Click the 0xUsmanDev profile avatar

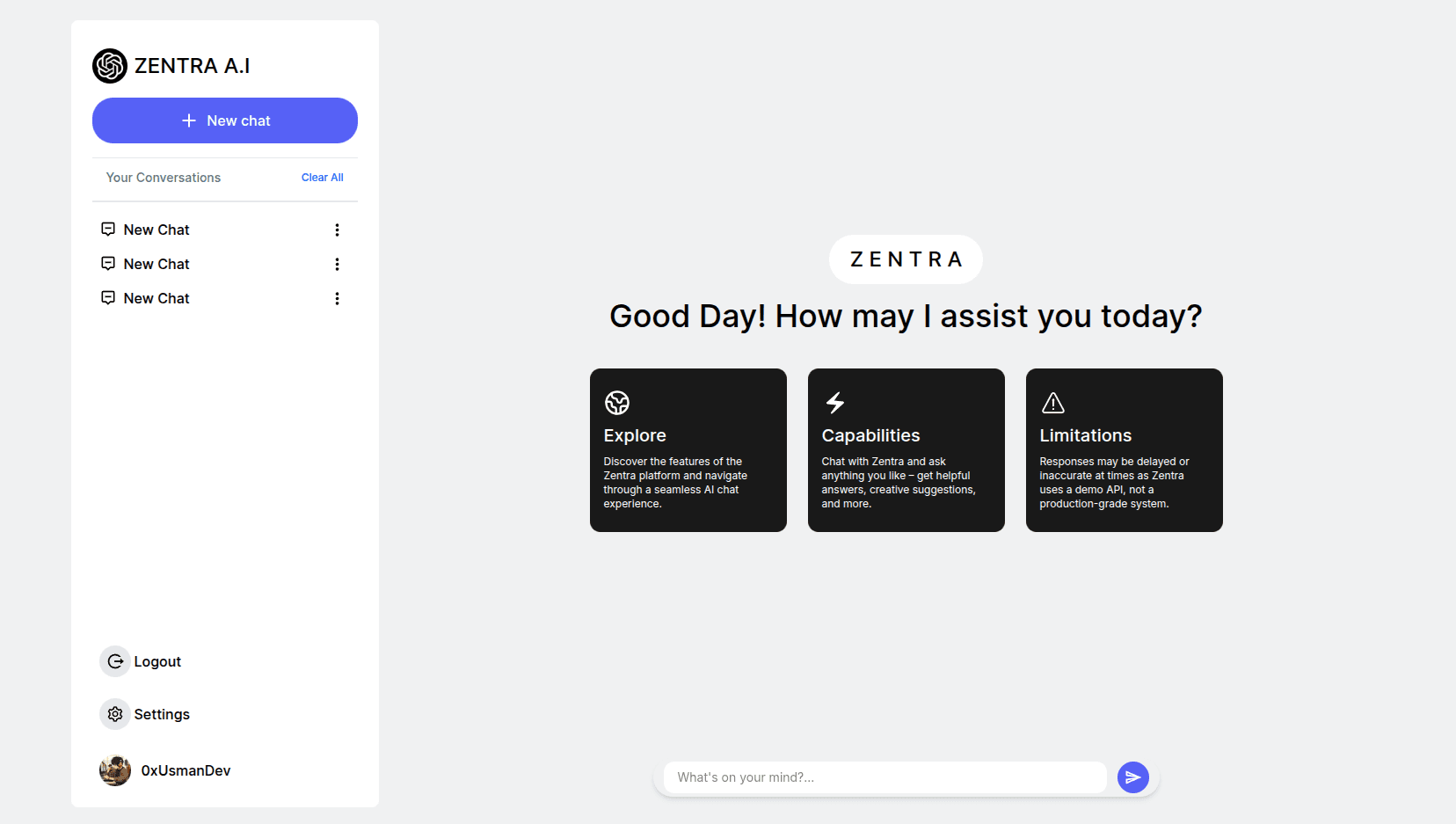pos(115,770)
